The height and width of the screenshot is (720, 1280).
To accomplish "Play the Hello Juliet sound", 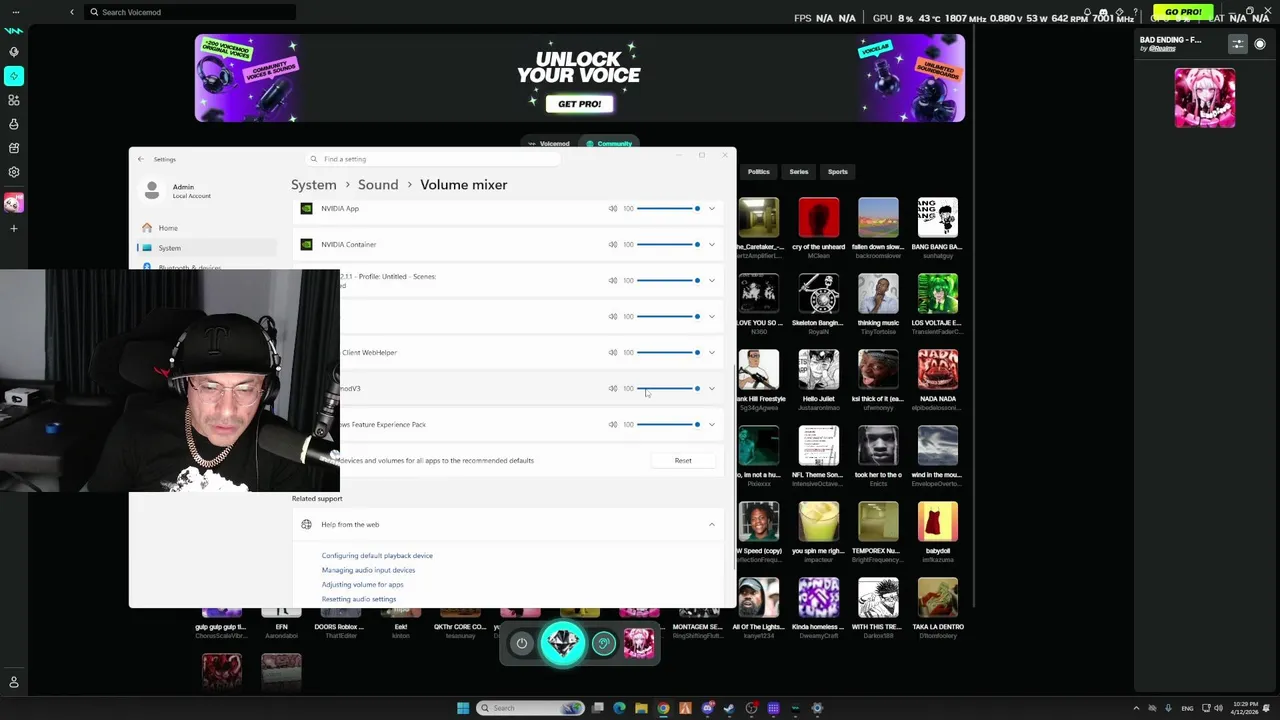I will (x=819, y=370).
